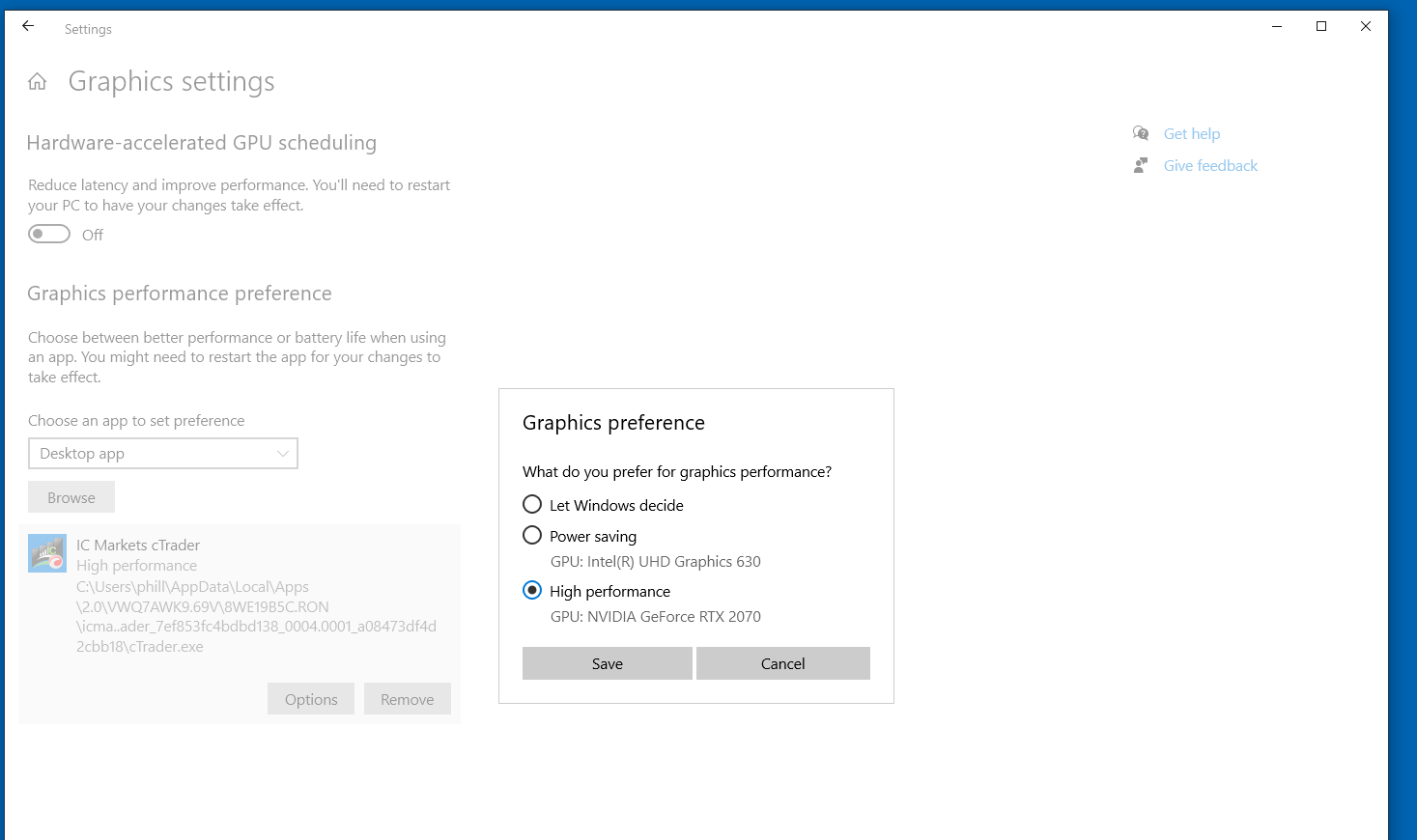Cancel the Graphics preference dialog
This screenshot has width=1417, height=840.
(783, 663)
